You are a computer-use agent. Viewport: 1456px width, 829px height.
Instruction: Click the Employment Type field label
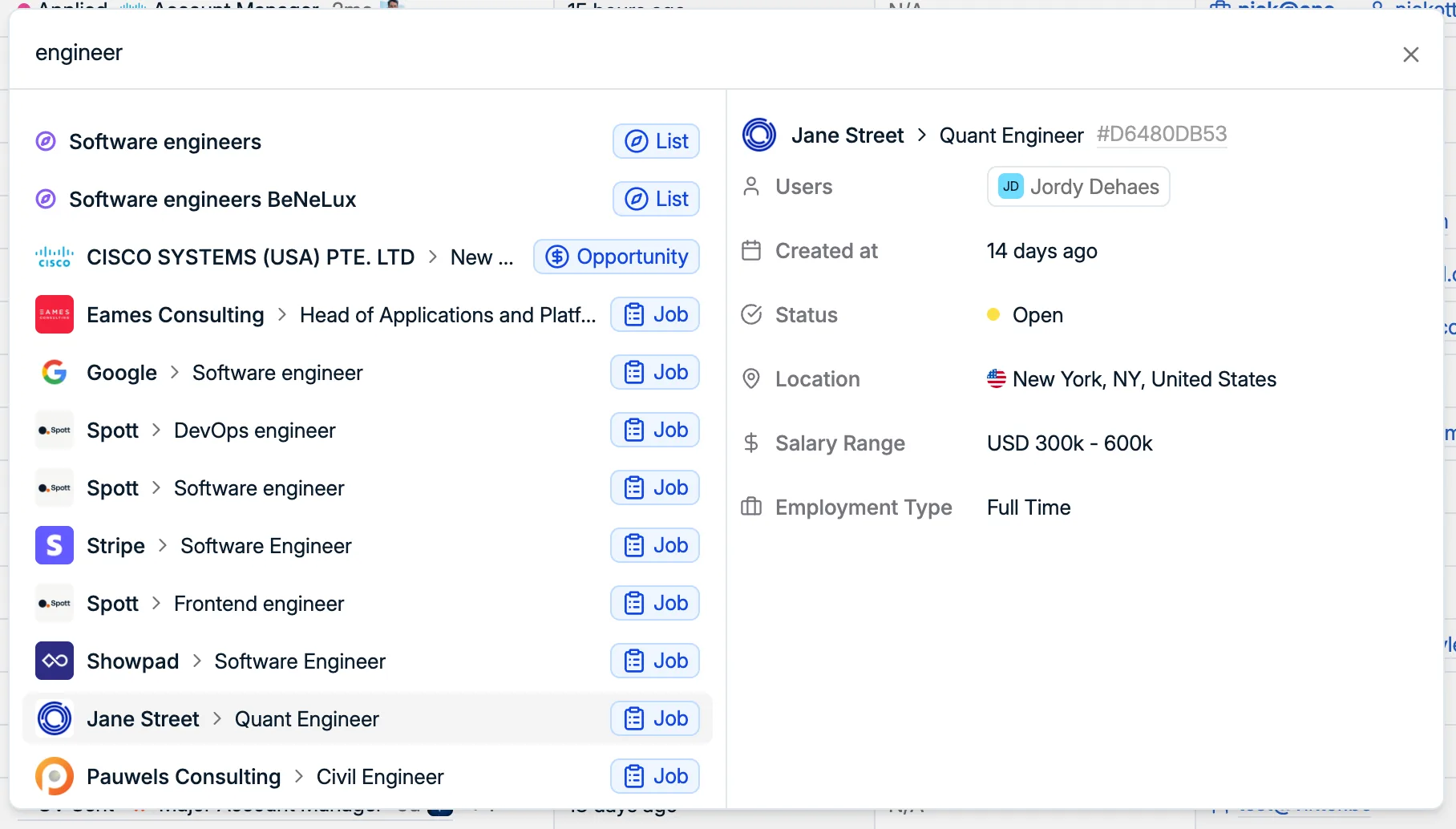coord(863,508)
